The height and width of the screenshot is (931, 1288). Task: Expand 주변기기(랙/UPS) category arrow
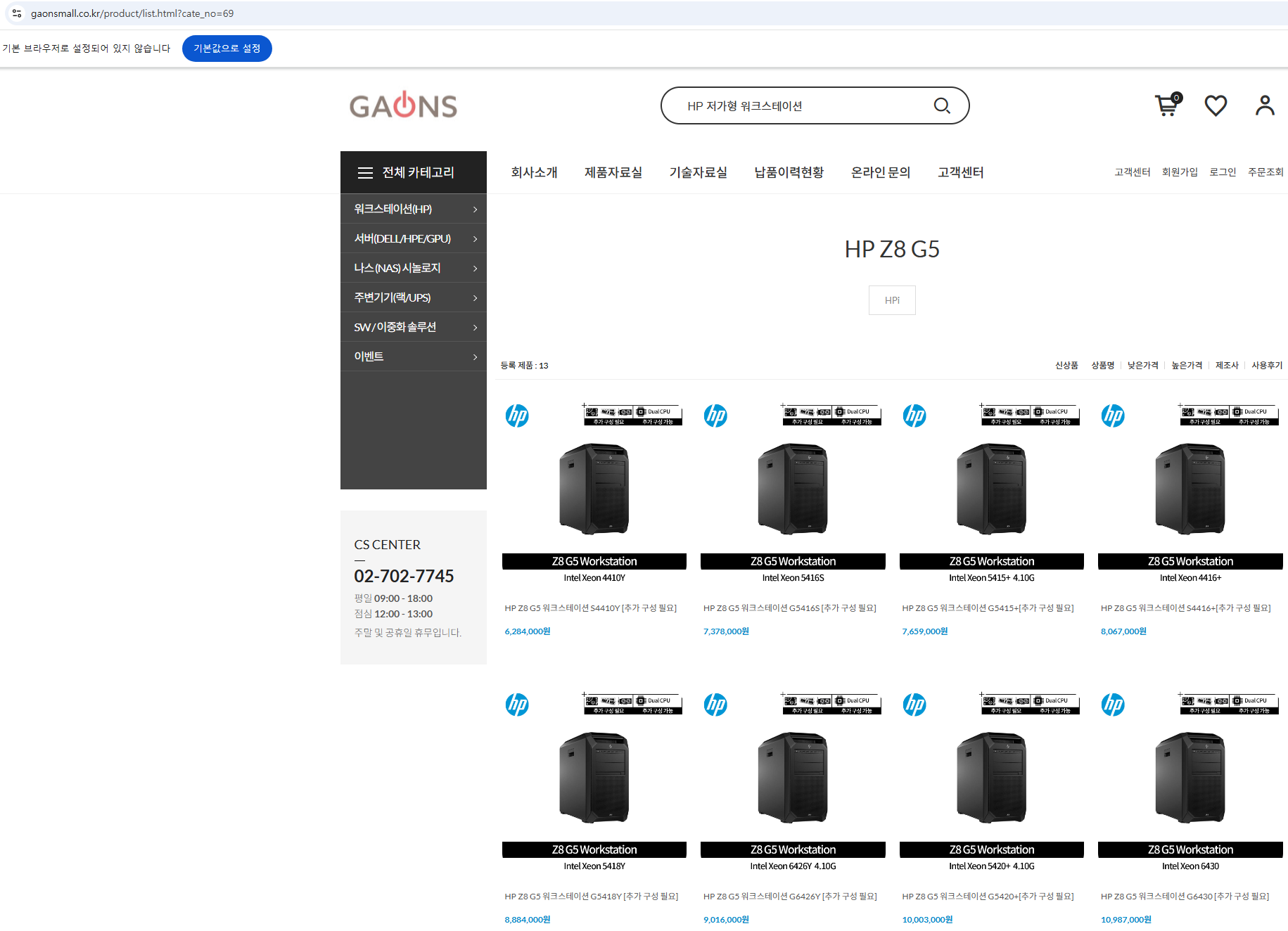tap(476, 298)
